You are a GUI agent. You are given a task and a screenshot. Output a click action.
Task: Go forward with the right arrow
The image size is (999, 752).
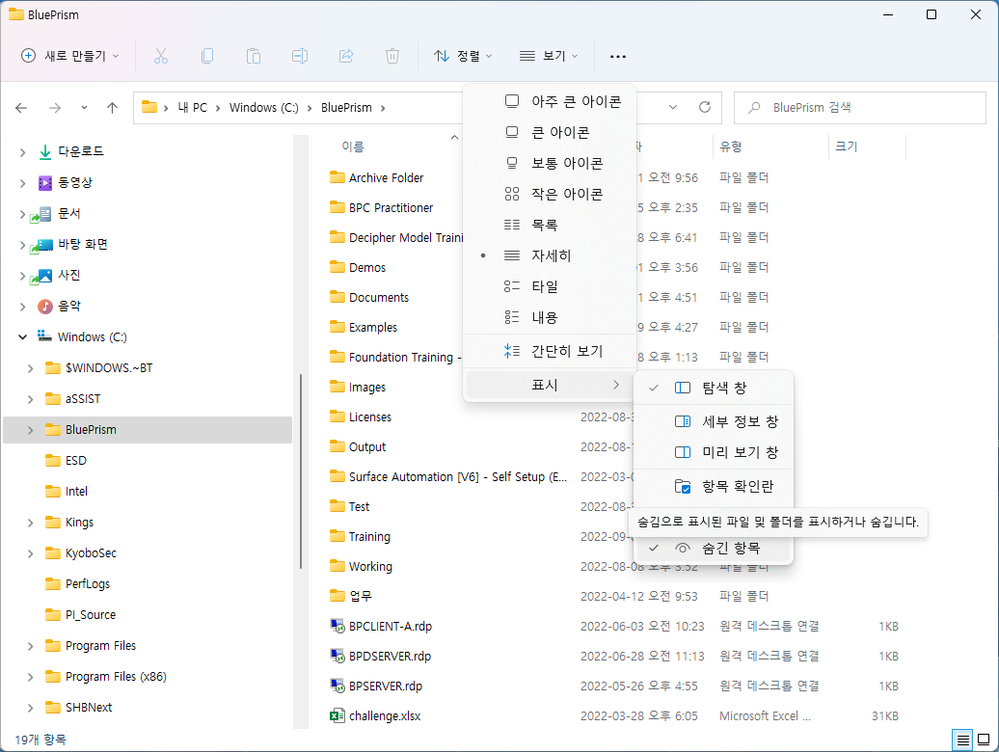[x=55, y=108]
